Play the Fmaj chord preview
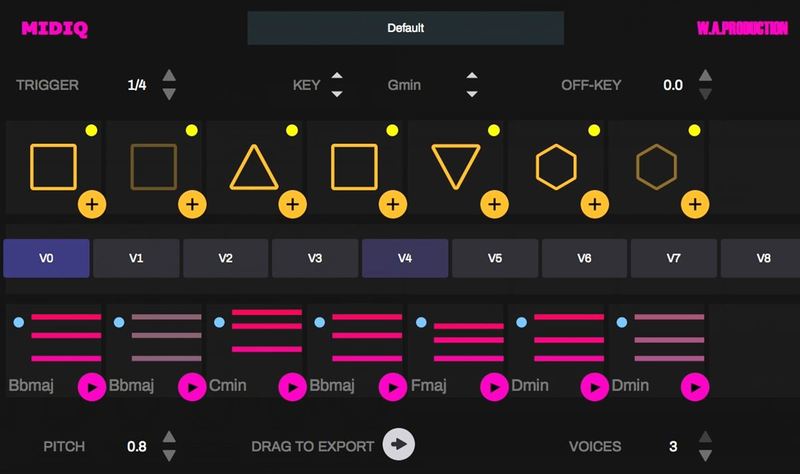The image size is (800, 474). point(492,385)
